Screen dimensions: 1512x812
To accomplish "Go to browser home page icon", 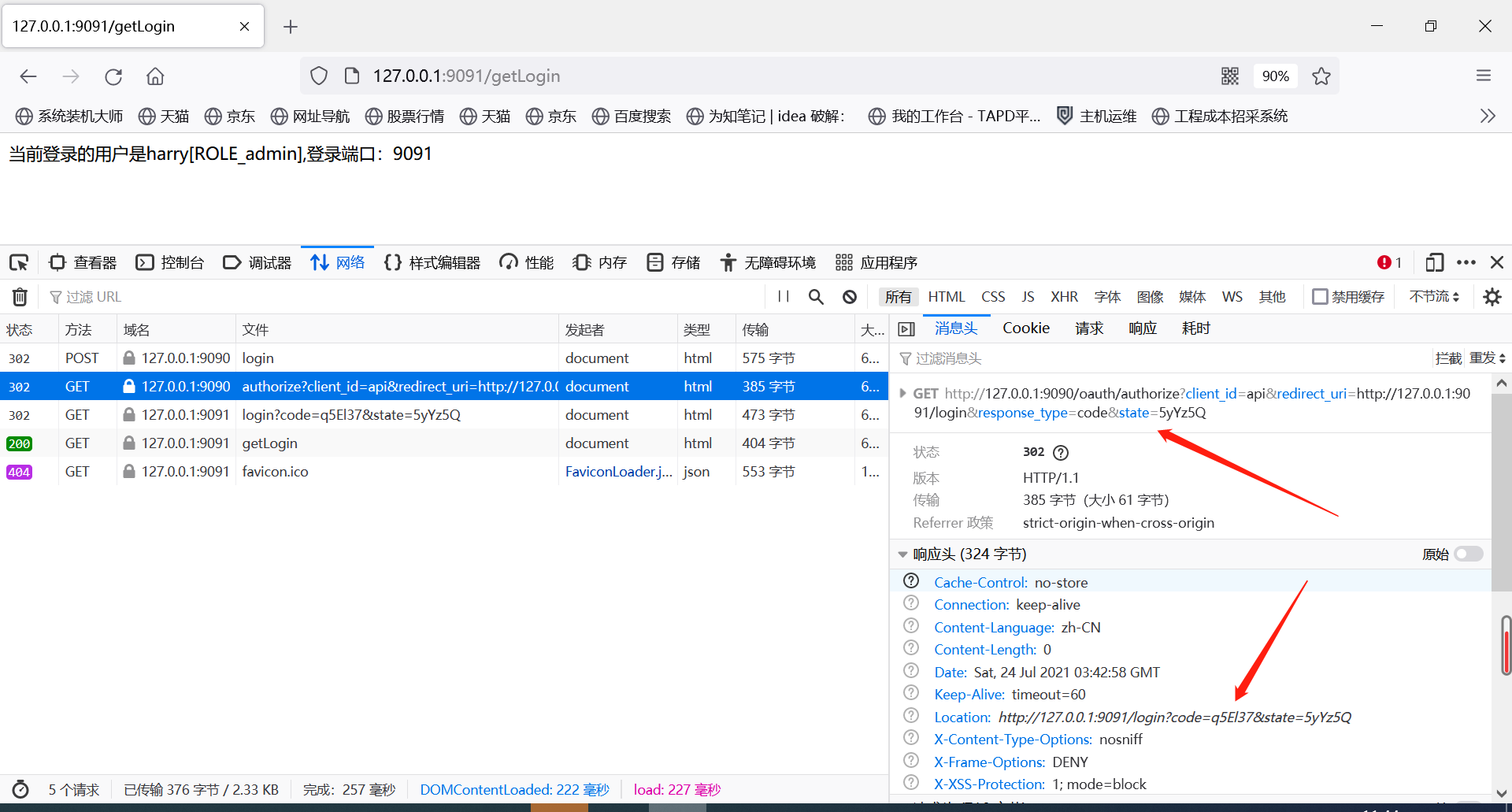I will [155, 76].
